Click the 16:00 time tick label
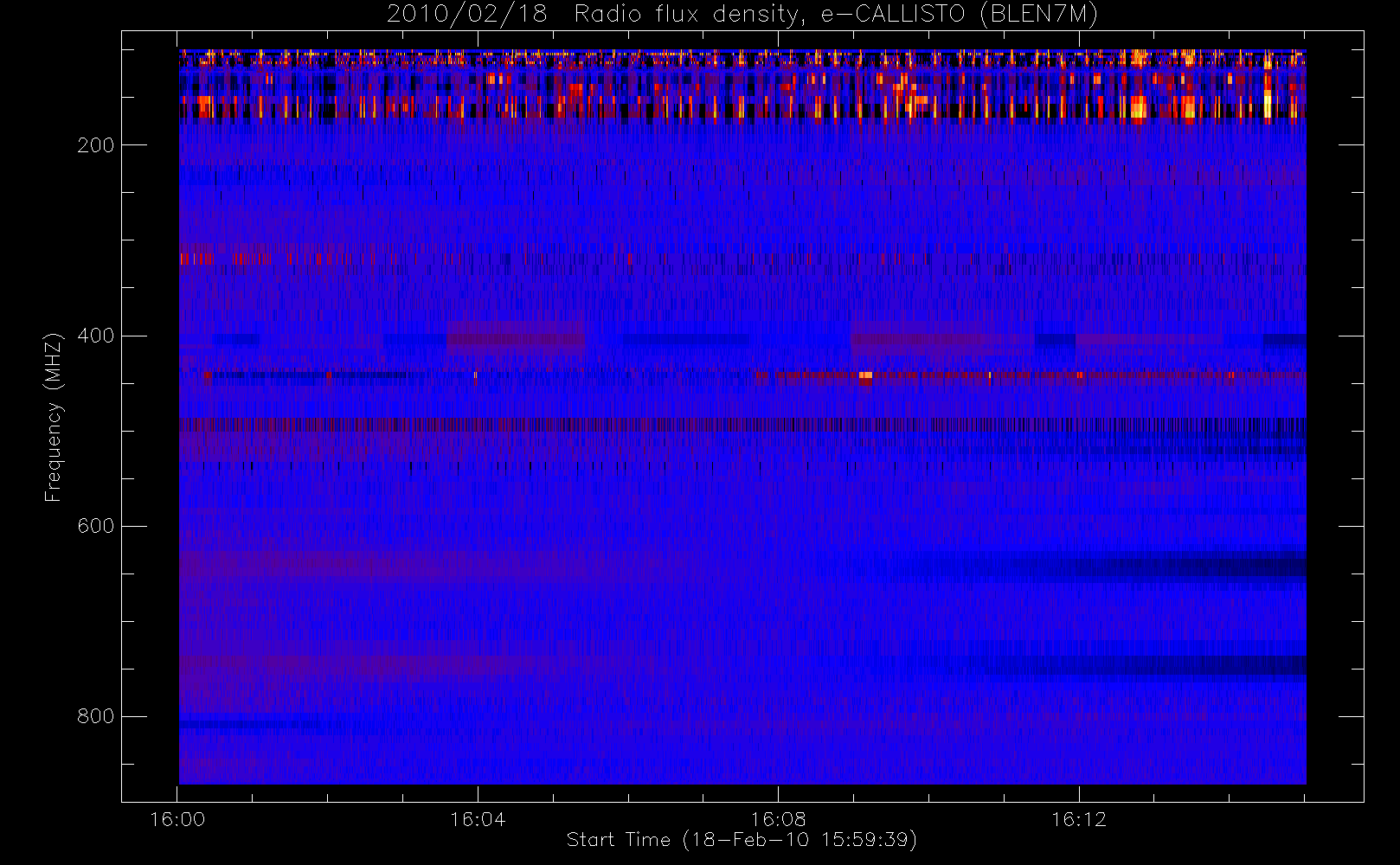This screenshot has width=1400, height=865. click(177, 819)
